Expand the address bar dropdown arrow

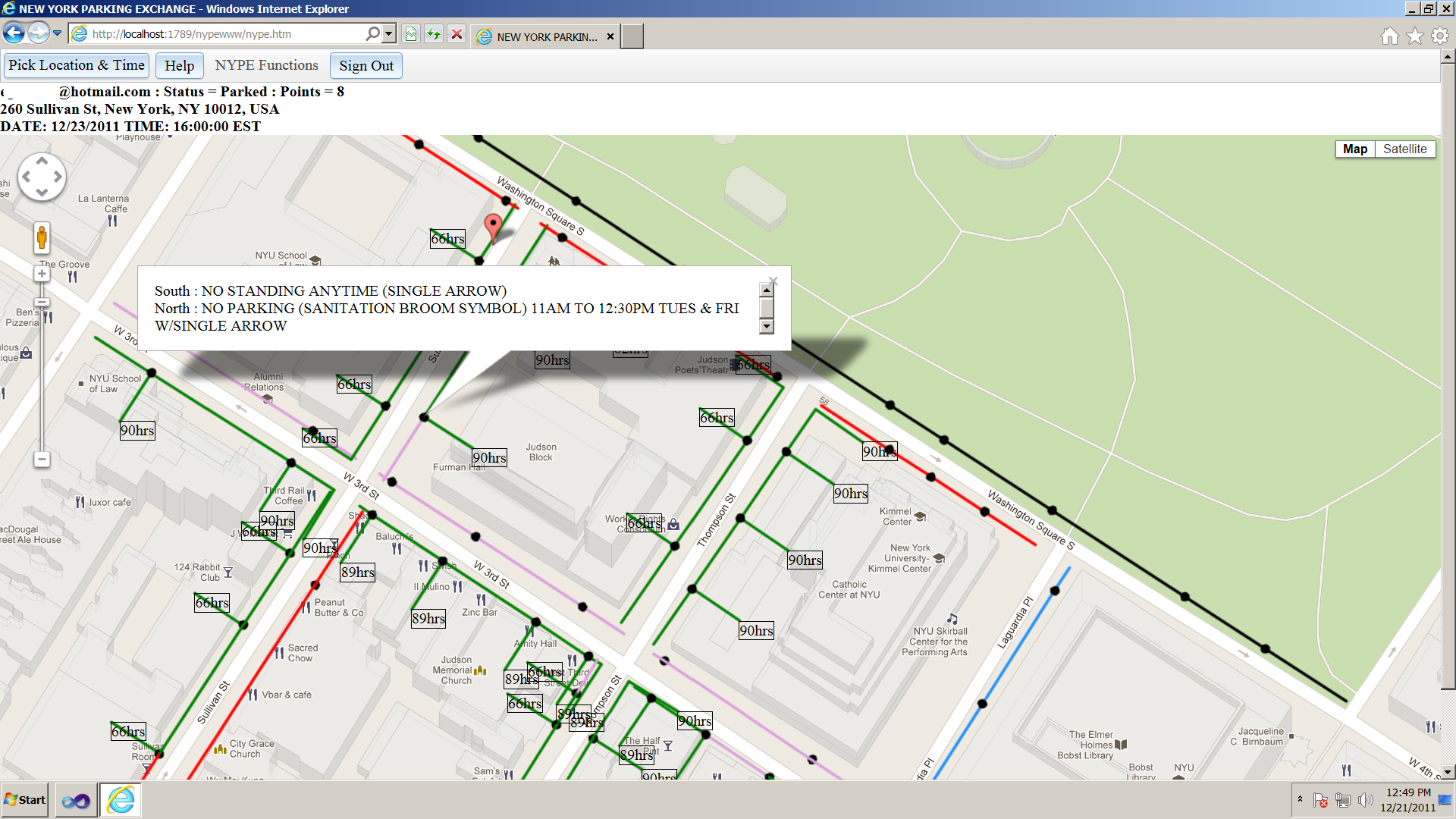(389, 34)
